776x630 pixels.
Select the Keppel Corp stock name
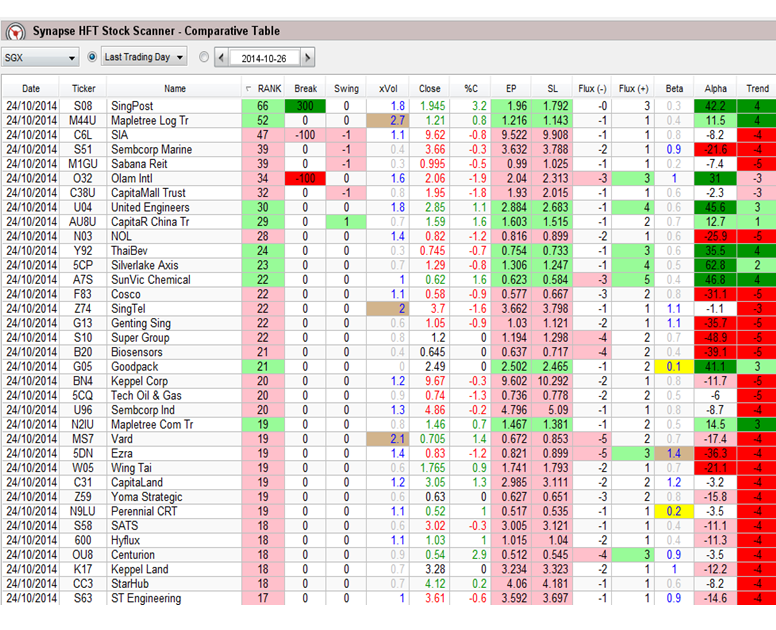pos(139,381)
